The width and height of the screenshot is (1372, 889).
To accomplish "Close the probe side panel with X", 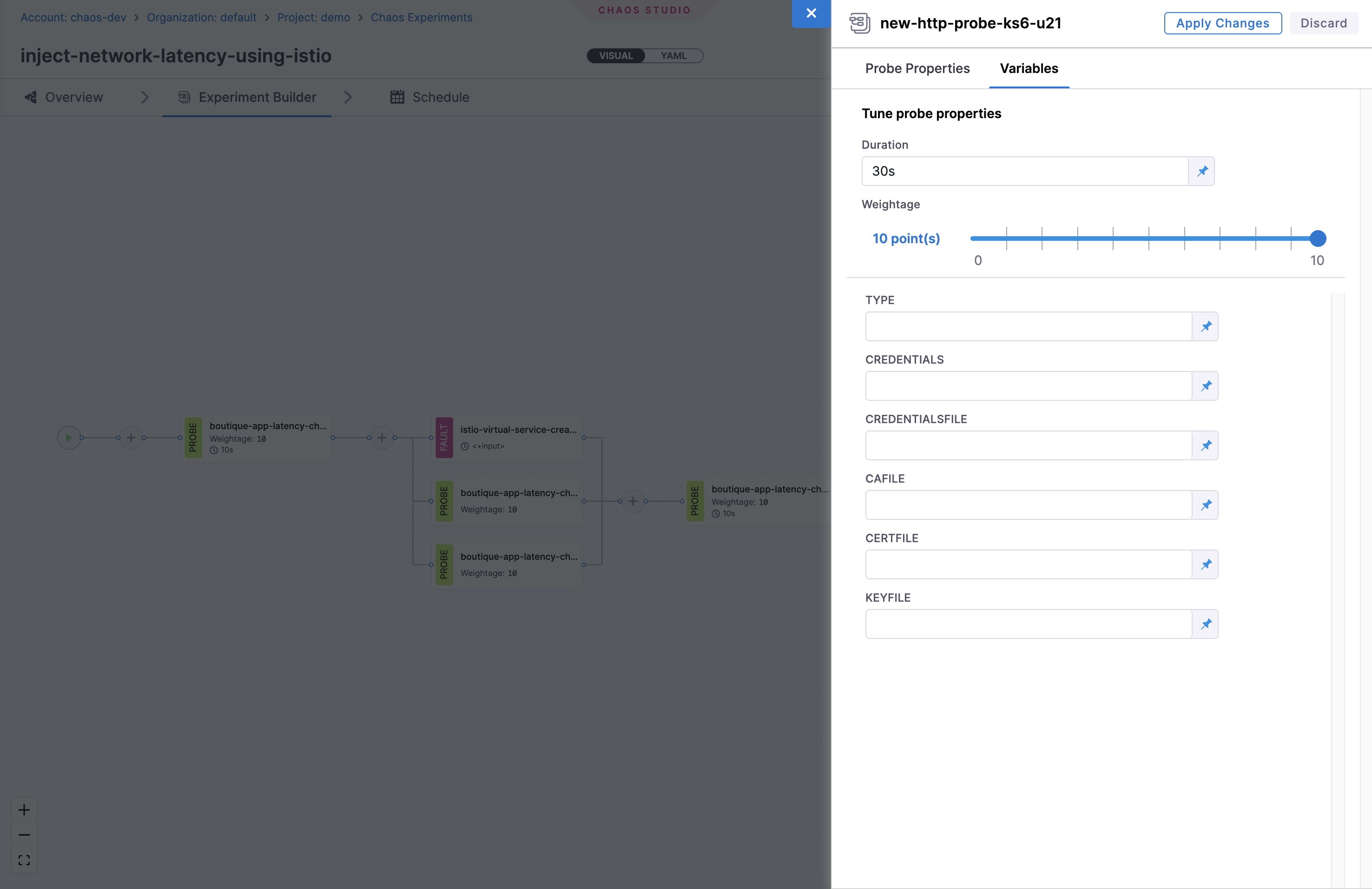I will [x=811, y=13].
